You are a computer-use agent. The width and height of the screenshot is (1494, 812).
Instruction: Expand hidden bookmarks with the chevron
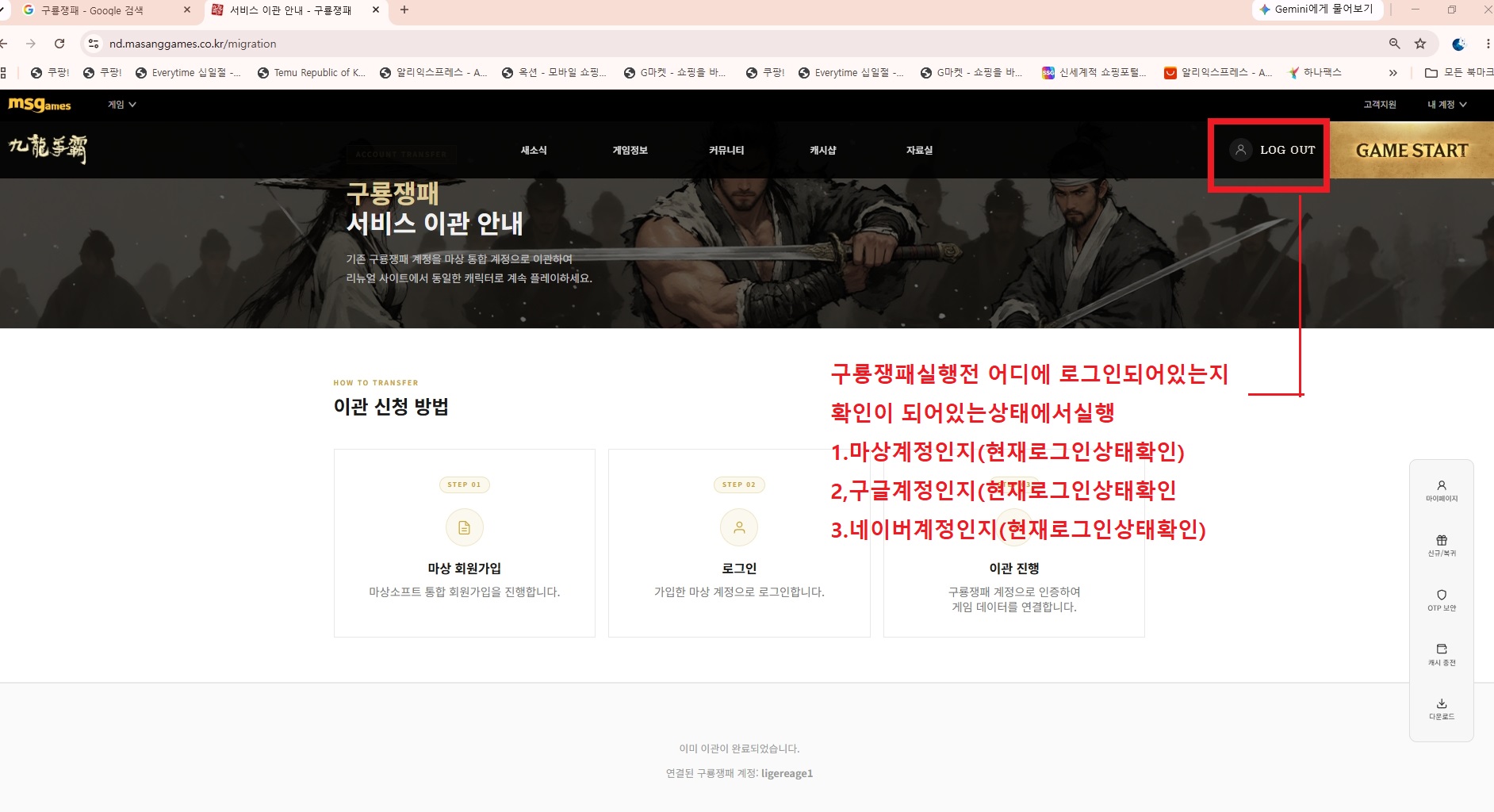tap(1393, 73)
